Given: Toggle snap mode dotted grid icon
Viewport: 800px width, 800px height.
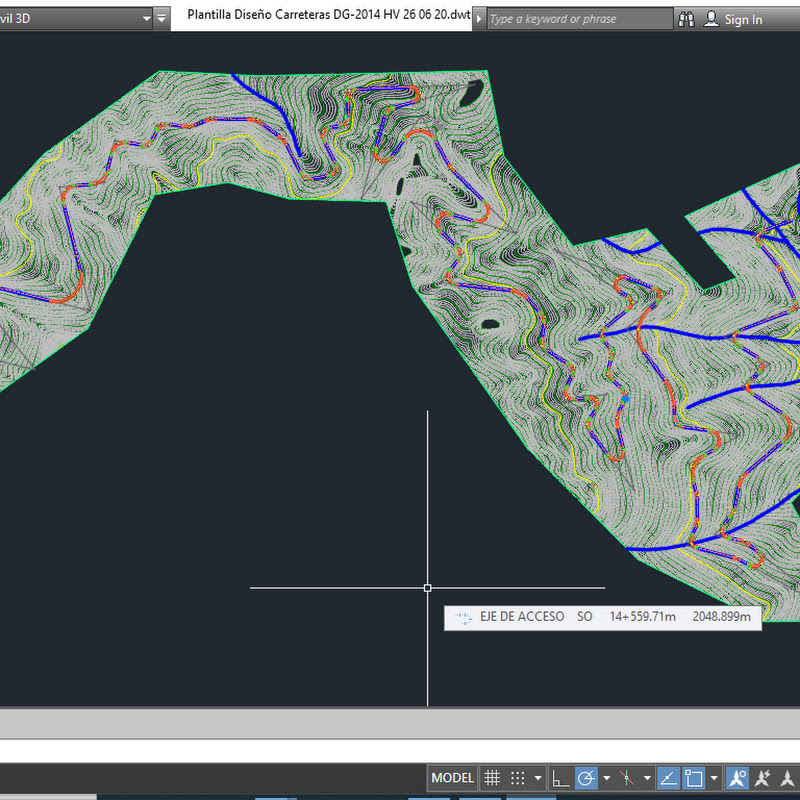Looking at the screenshot, I should [x=518, y=778].
